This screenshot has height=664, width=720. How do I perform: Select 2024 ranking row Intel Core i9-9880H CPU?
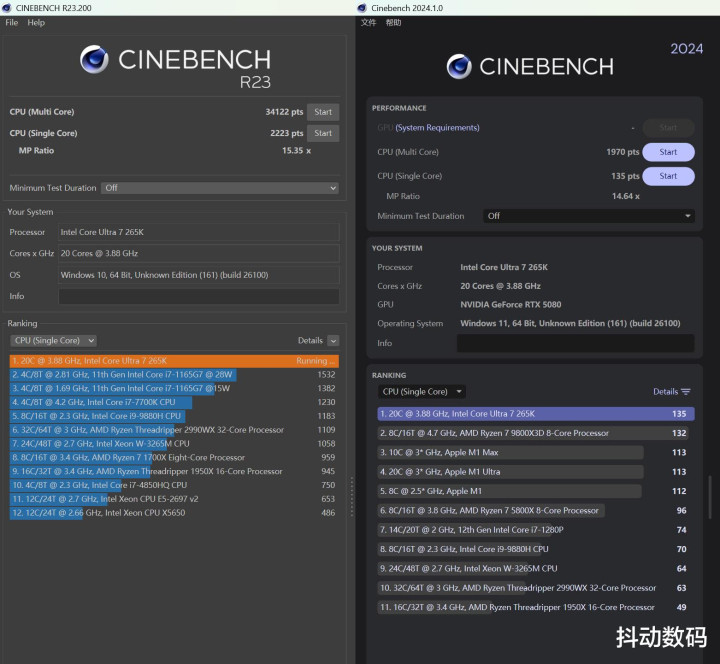[536, 549]
